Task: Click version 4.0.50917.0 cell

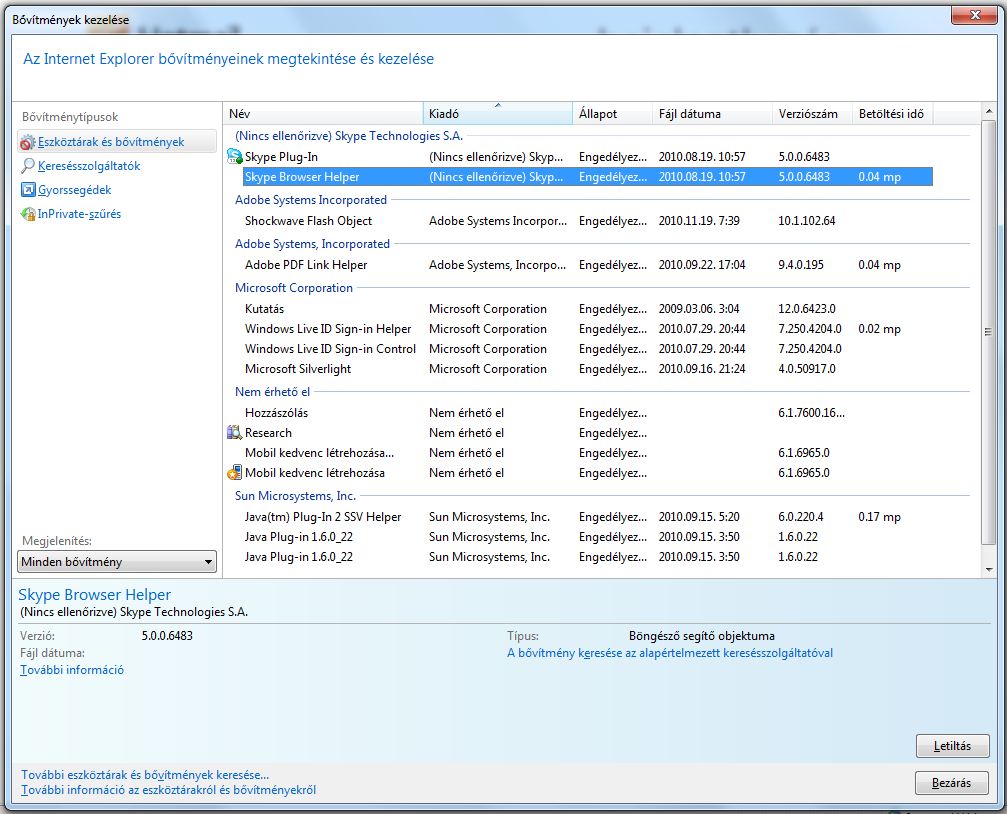Action: point(807,369)
